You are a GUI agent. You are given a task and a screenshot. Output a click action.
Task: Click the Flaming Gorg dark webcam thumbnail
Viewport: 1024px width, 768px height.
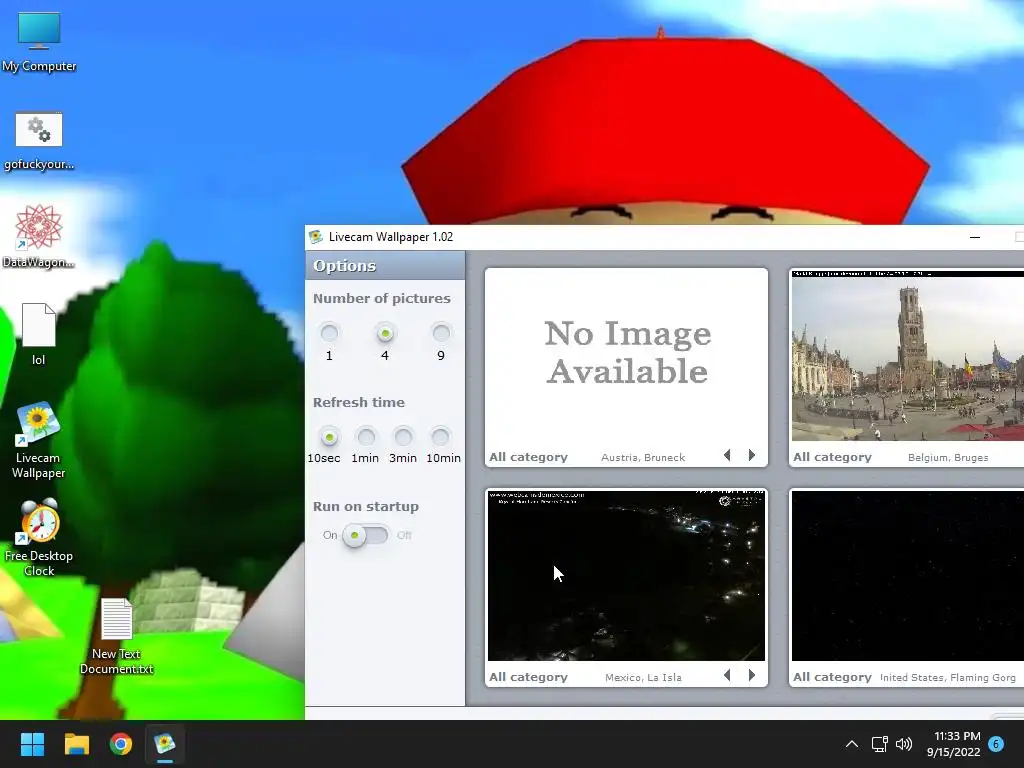[x=908, y=576]
